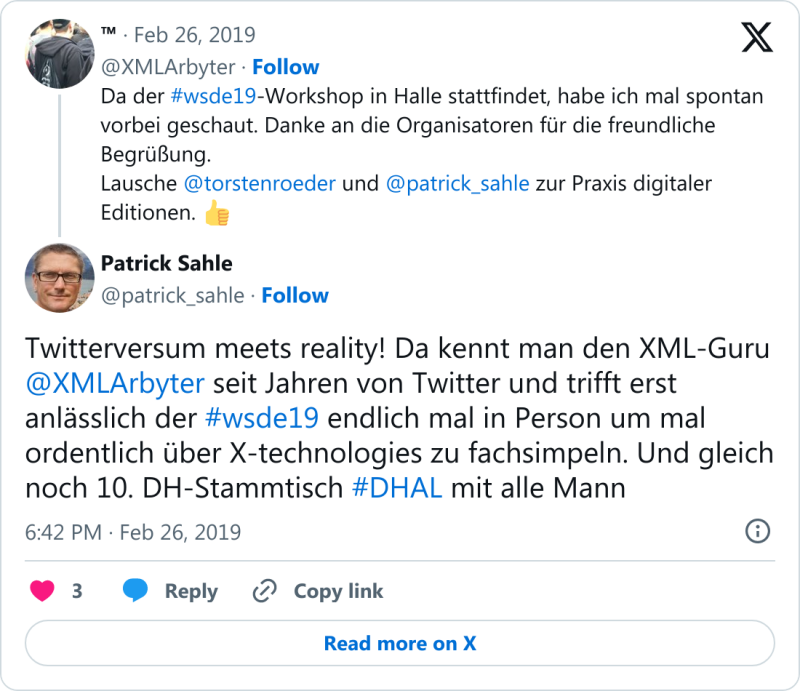Image resolution: width=800 pixels, height=691 pixels.
Task: Open the #wsde19 hashtag in the quoted tweet
Action: point(210,97)
